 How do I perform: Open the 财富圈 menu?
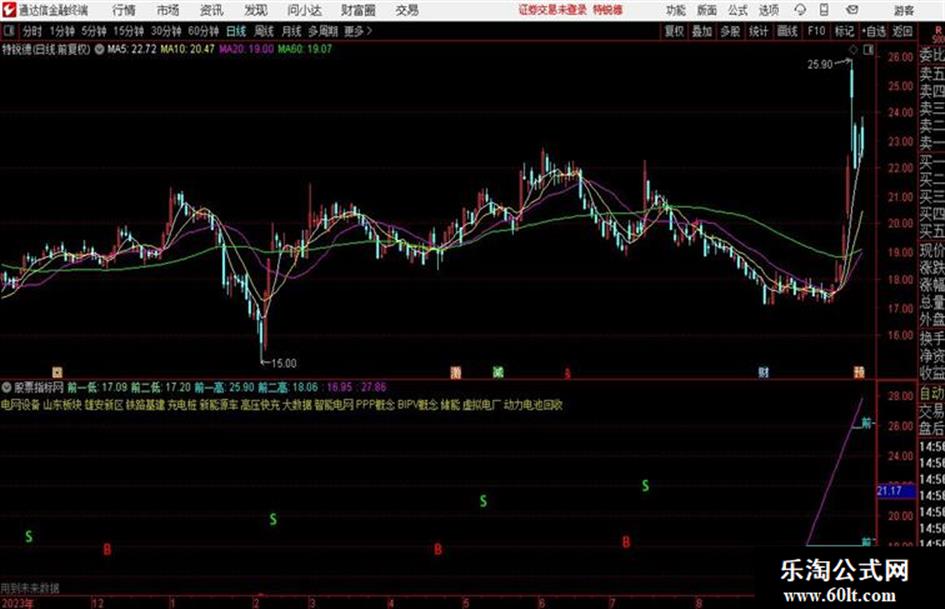coord(358,10)
